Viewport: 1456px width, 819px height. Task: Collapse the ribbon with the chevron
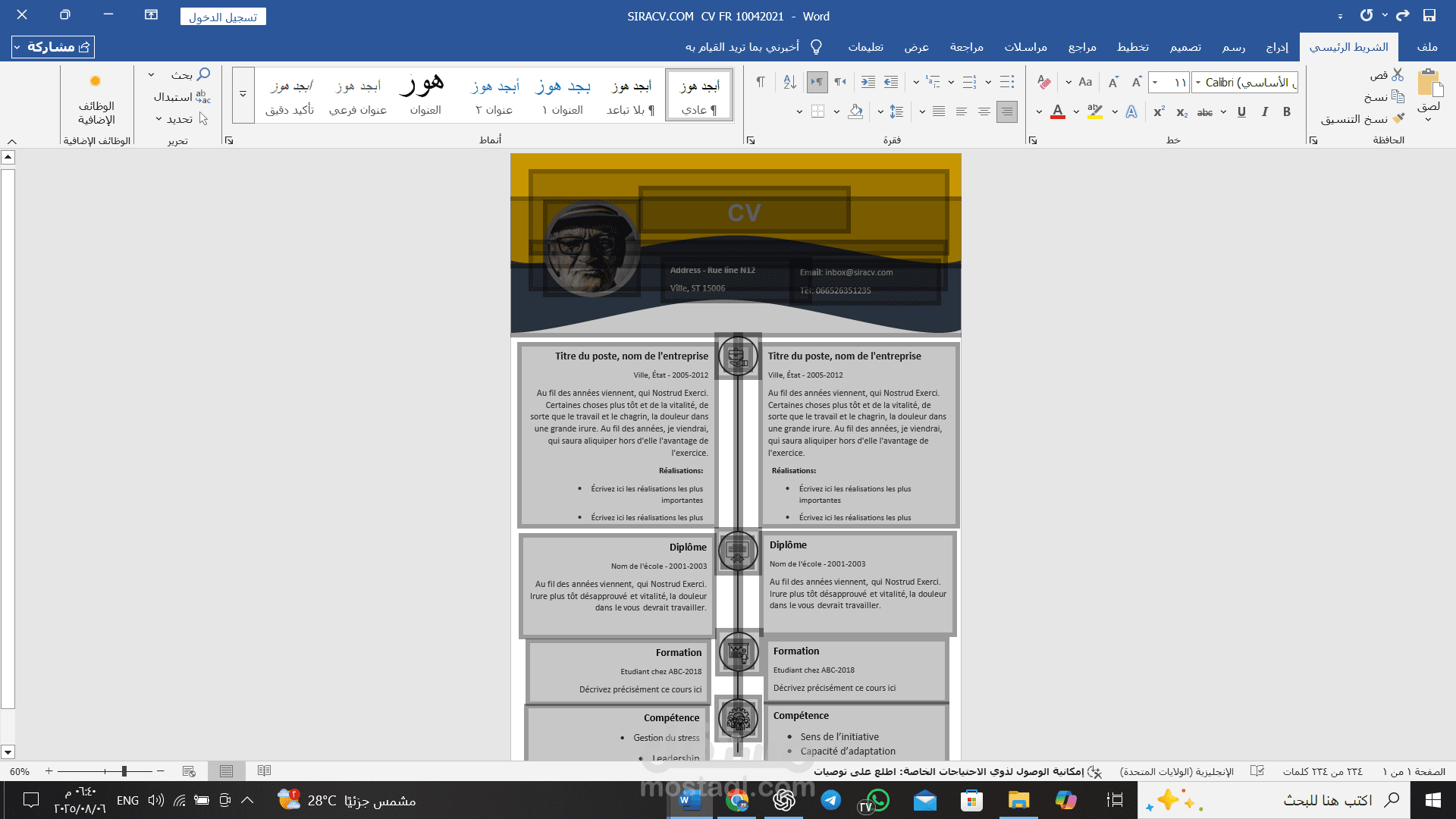click(12, 142)
